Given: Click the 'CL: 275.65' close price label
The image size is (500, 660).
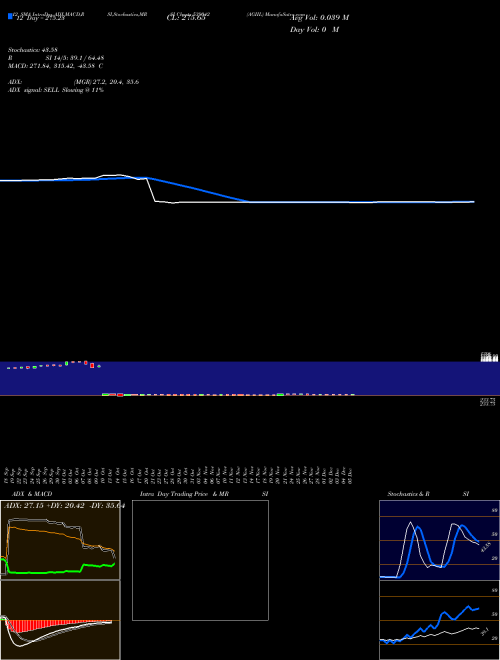Looking at the screenshot, I should point(186,18).
